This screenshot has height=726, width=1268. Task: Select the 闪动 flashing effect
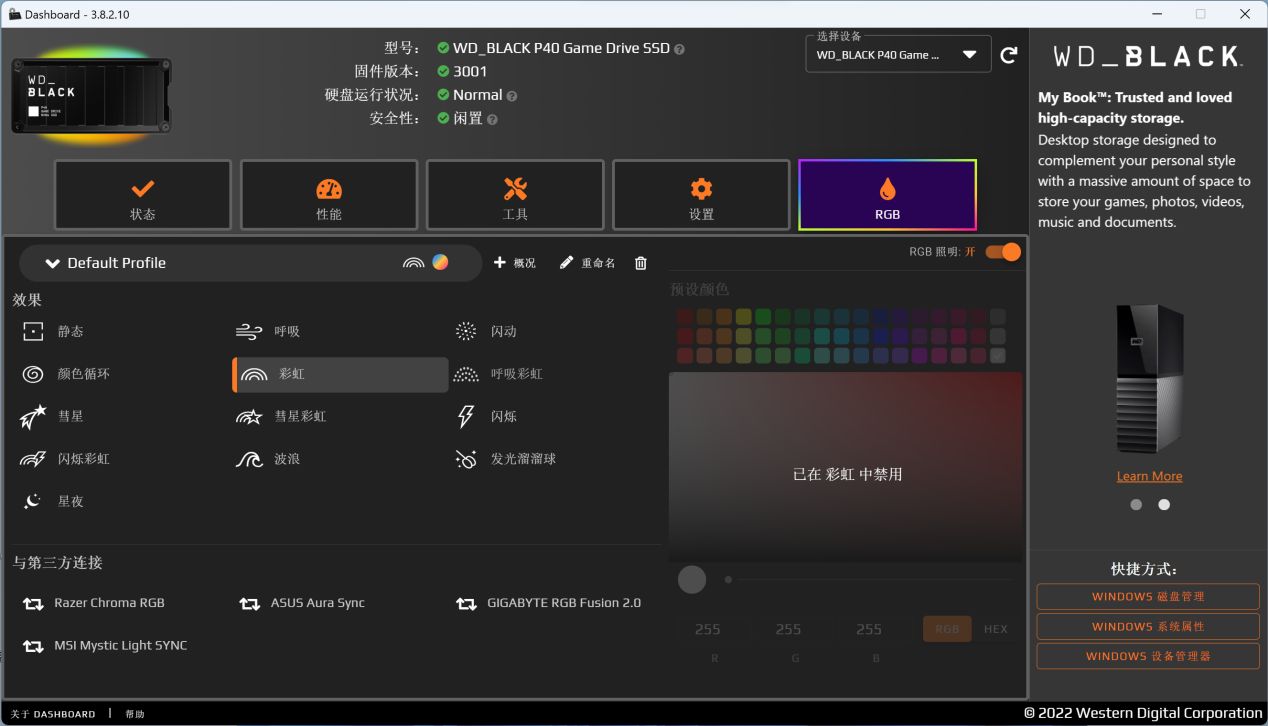485,332
